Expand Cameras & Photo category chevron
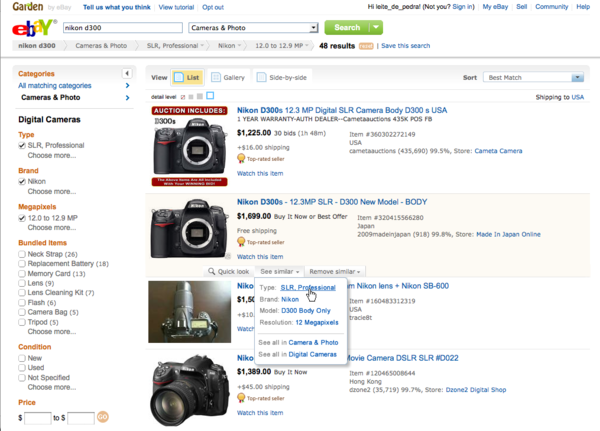Image resolution: width=600 pixels, height=431 pixels. click(x=127, y=98)
